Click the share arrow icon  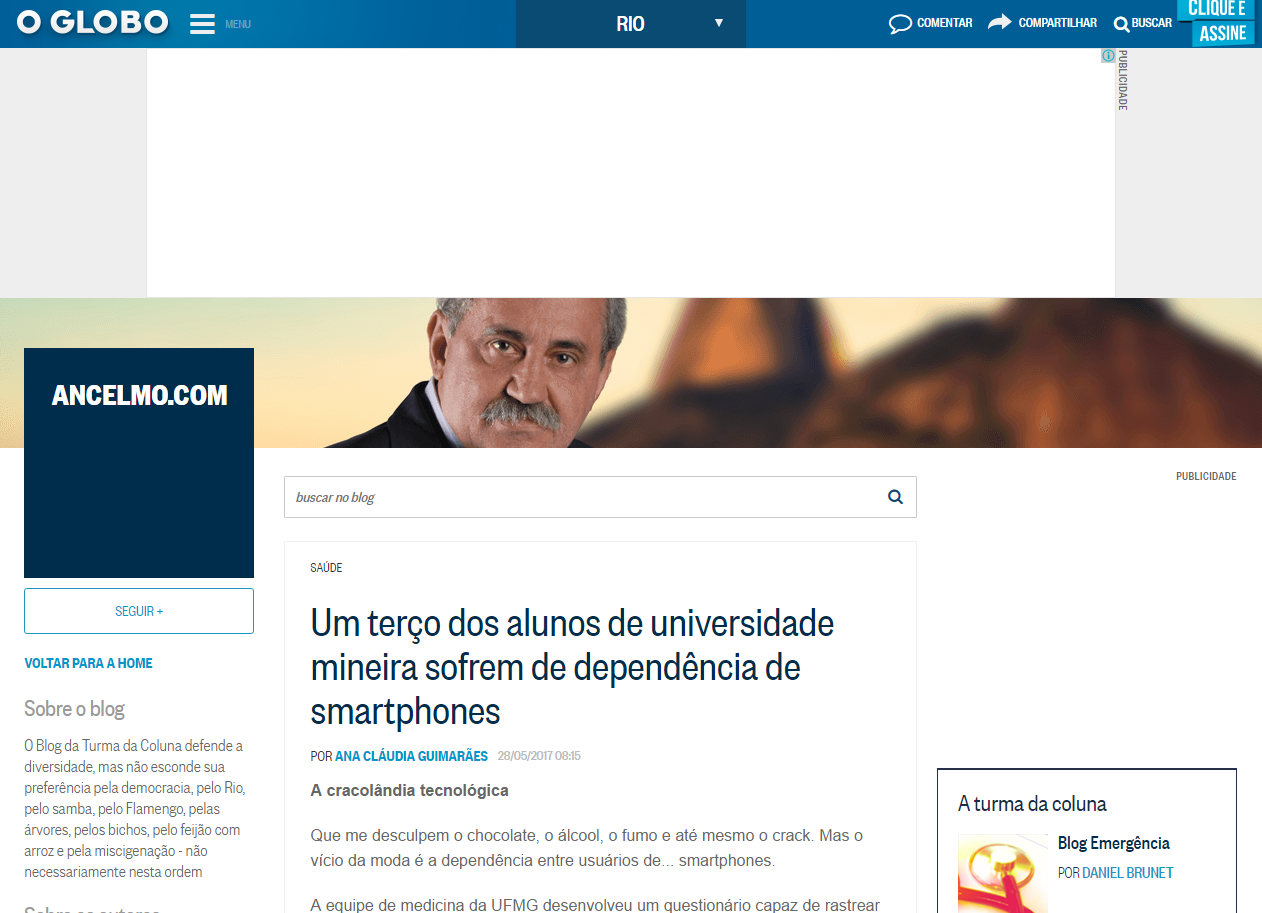pyautogui.click(x=999, y=22)
